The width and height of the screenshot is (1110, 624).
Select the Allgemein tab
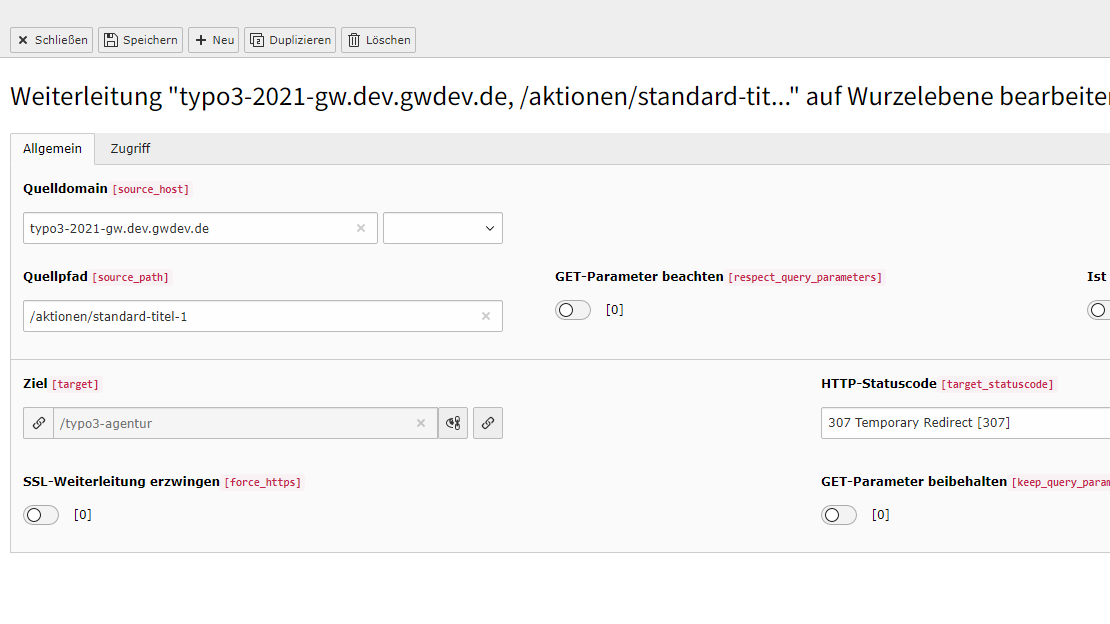click(52, 148)
